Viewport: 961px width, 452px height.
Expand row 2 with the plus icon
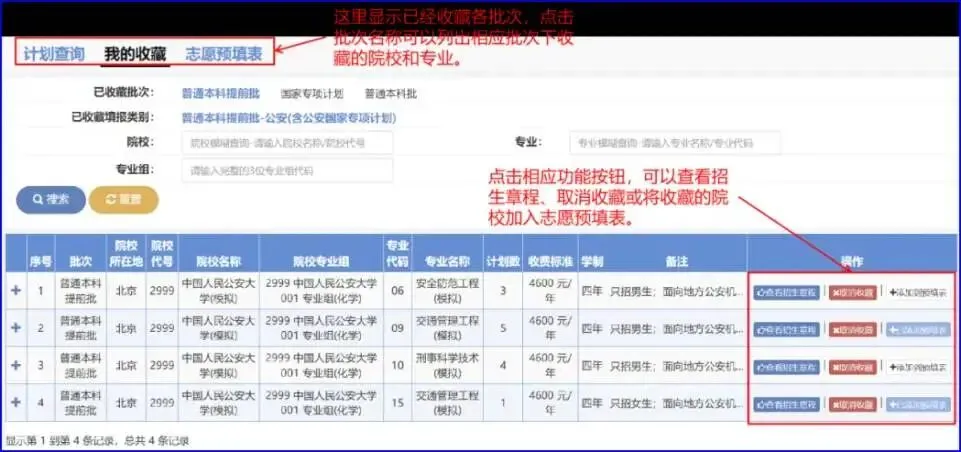[x=16, y=328]
